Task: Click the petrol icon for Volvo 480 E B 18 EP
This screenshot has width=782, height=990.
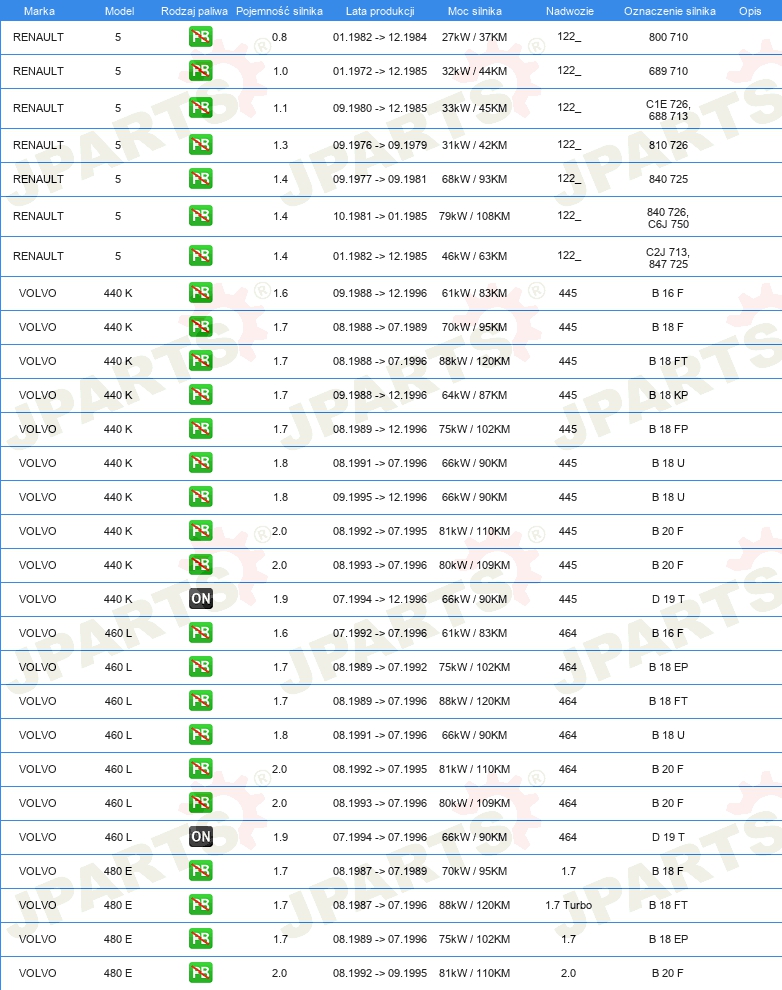Action: (x=201, y=939)
